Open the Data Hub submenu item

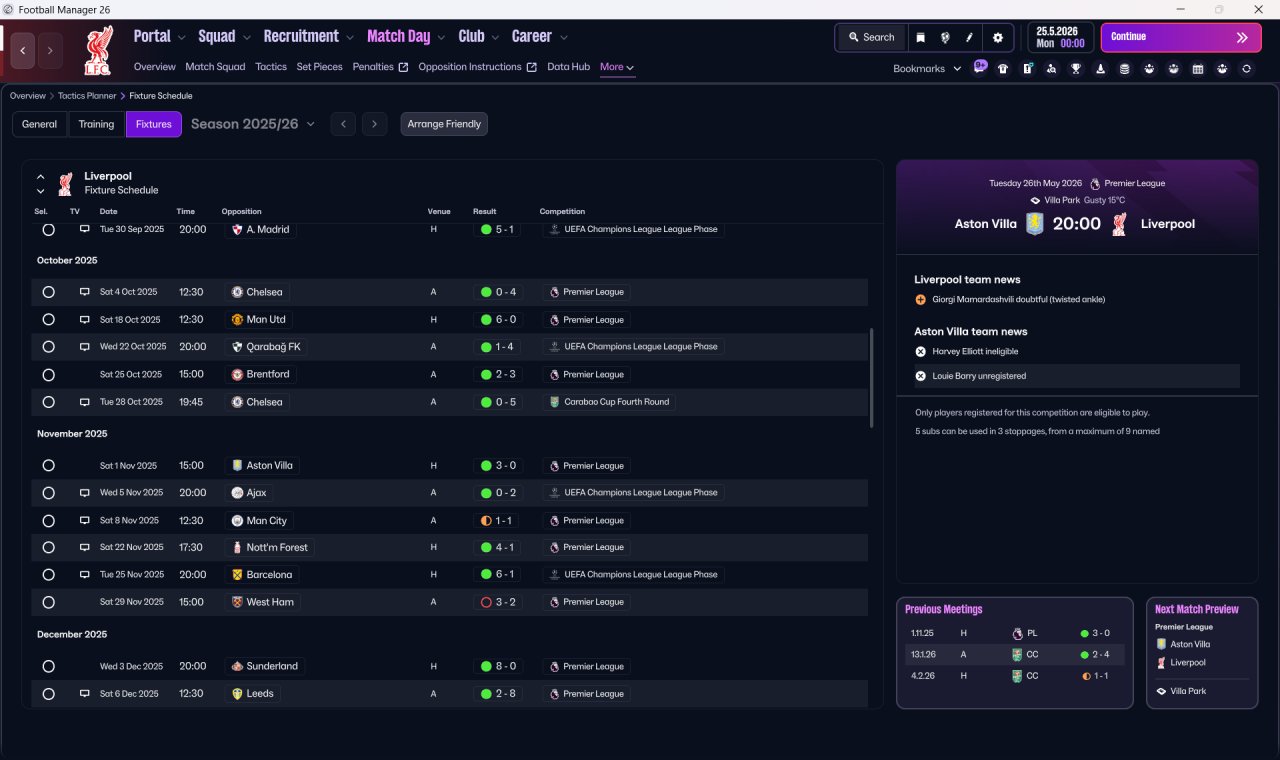[x=568, y=67]
